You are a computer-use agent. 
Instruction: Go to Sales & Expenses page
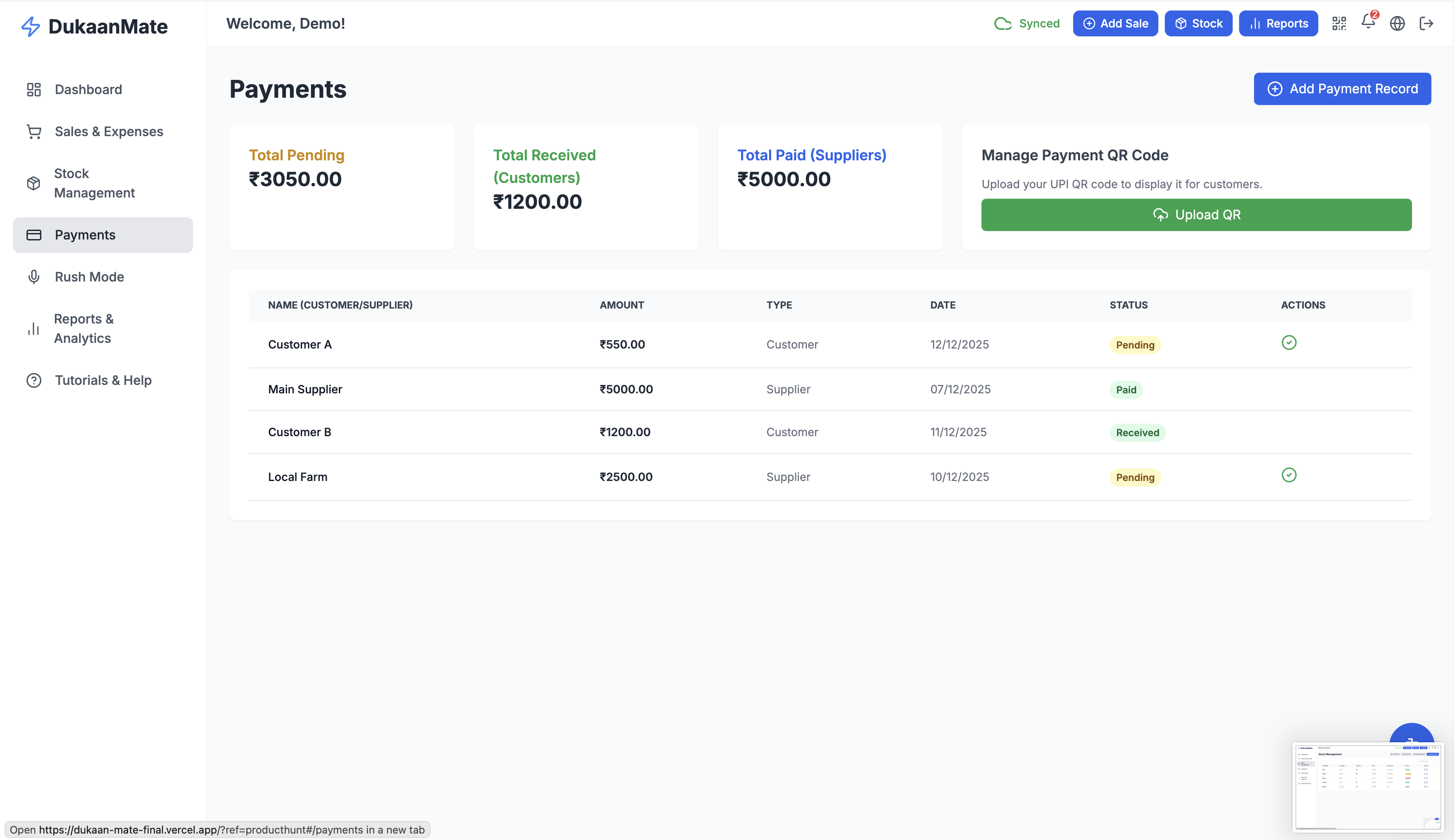pyautogui.click(x=109, y=132)
